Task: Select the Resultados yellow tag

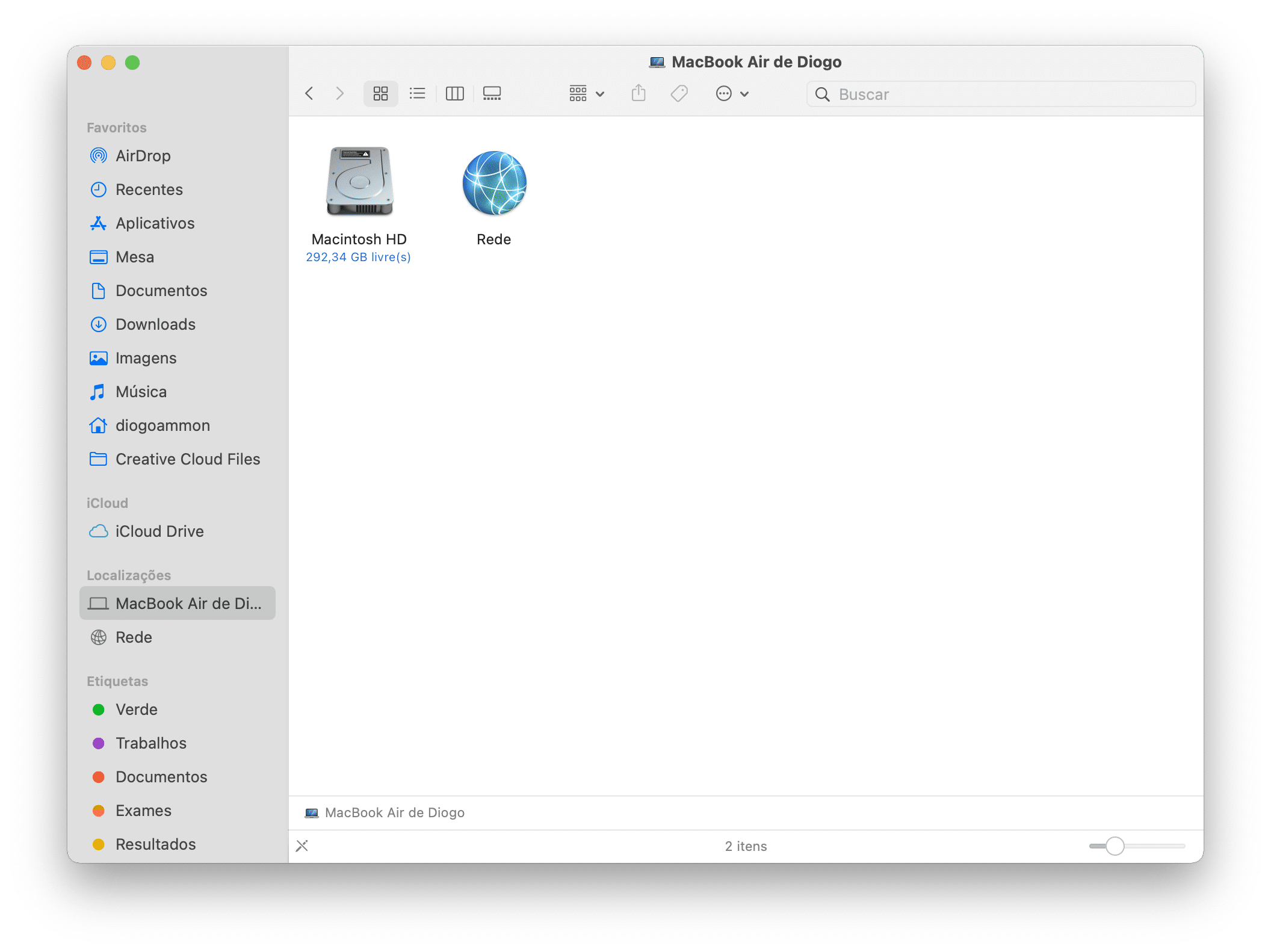Action: tap(177, 844)
